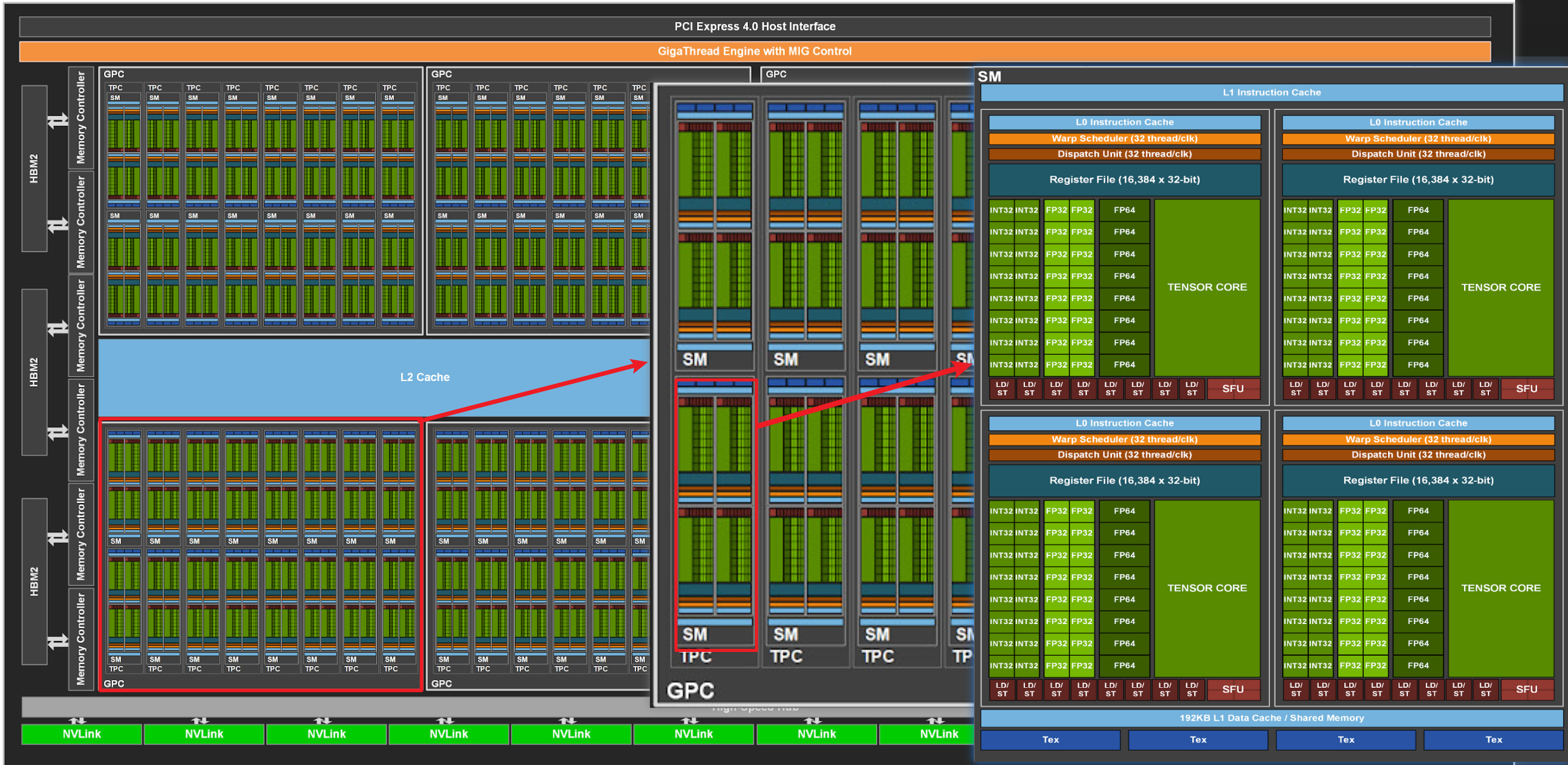Click the topmost Memory Controller label
Viewport: 1568px width, 765px height.
pos(81,117)
